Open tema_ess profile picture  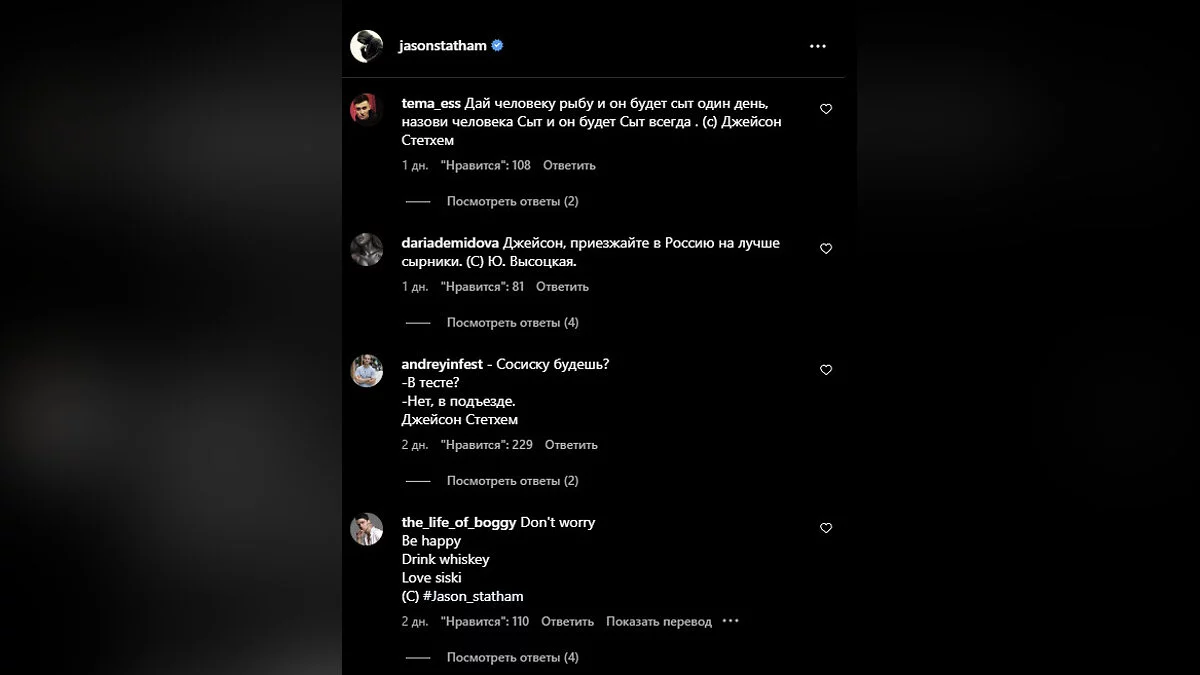point(366,108)
